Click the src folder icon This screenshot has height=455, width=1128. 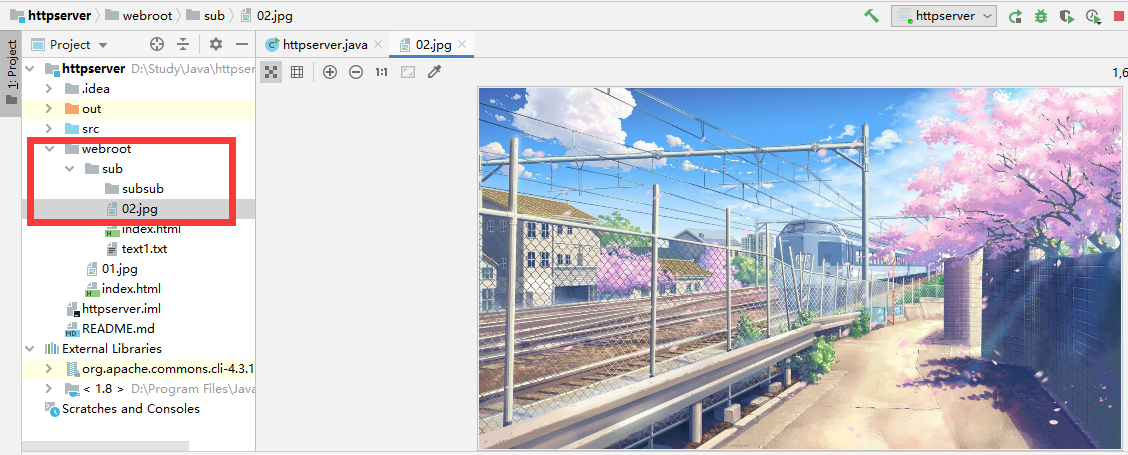[71, 129]
